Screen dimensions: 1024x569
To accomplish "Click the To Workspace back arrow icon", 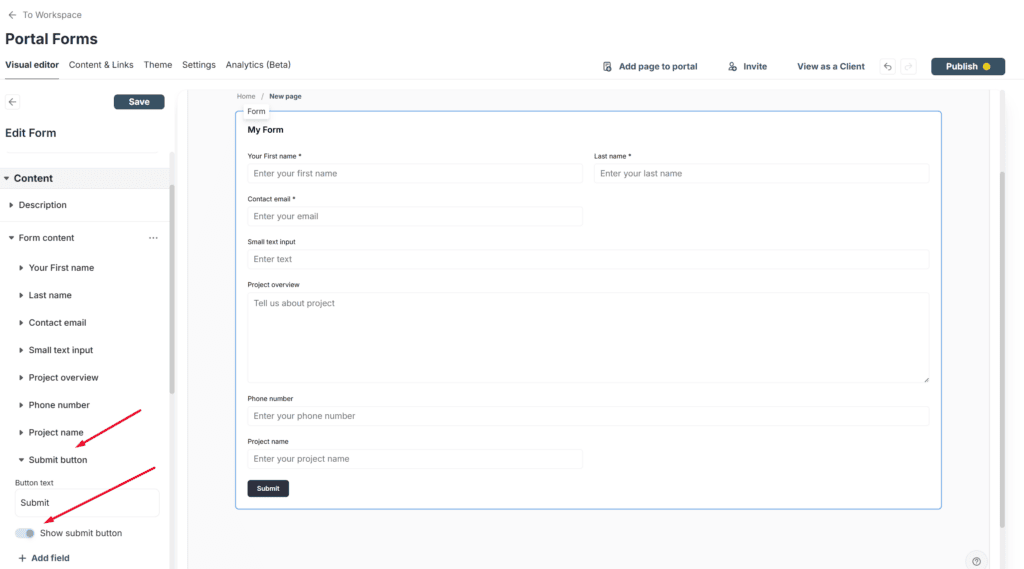I will tap(12, 14).
